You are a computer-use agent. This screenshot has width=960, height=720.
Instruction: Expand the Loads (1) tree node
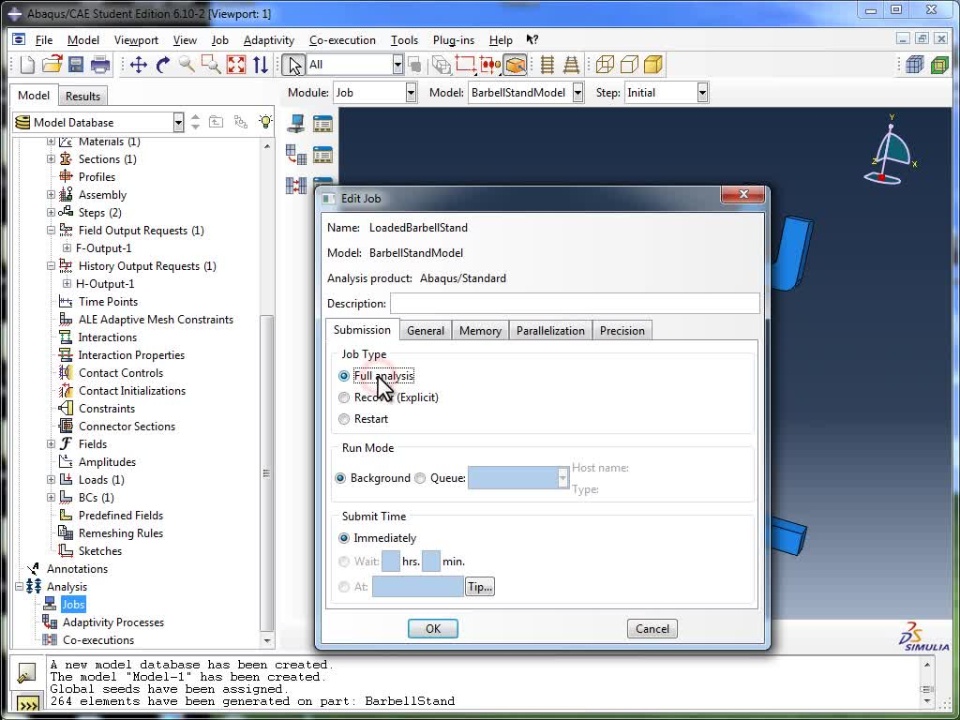coord(51,480)
